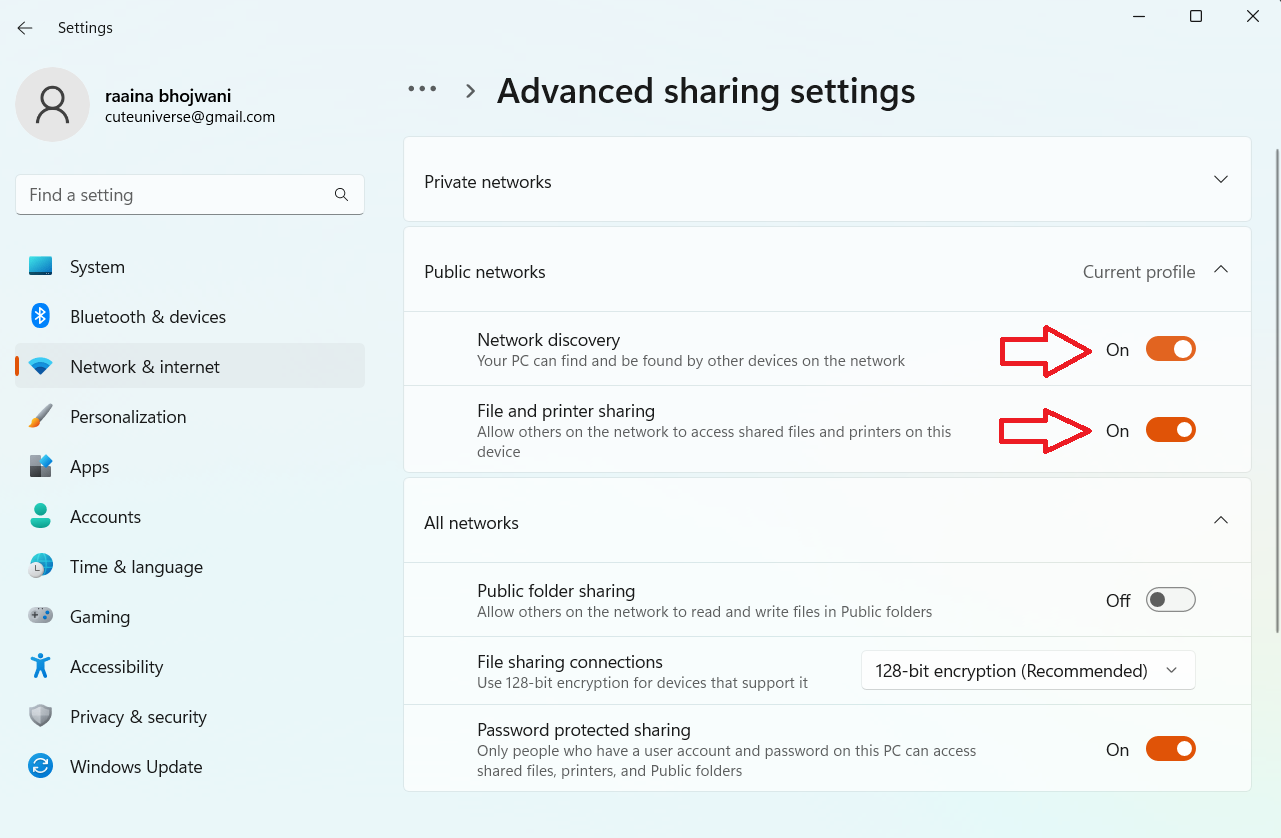This screenshot has width=1281, height=838.
Task: Open the Bluetooth & devices icon
Action: coord(40,316)
